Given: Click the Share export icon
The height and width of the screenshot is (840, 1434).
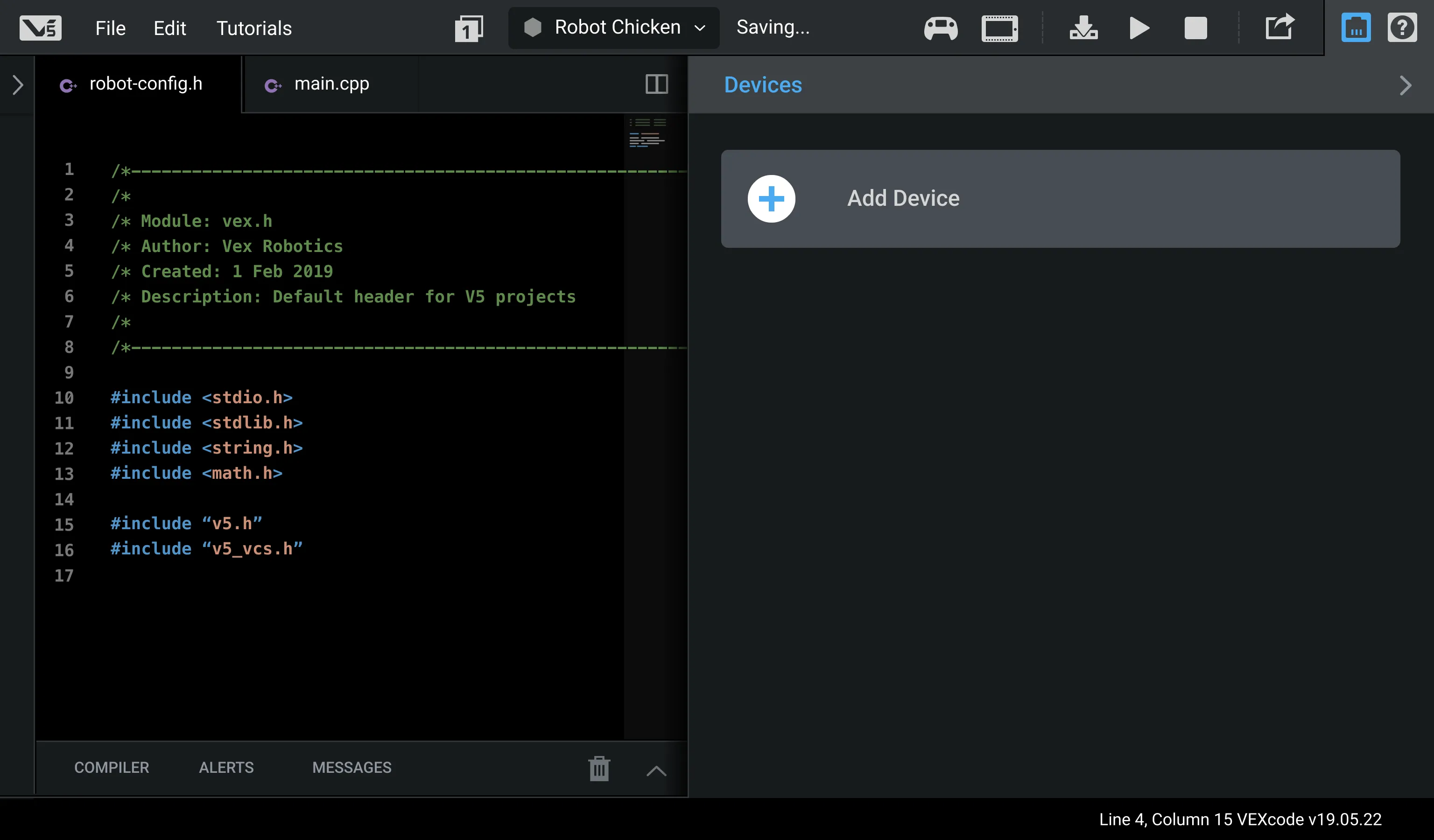Looking at the screenshot, I should (x=1279, y=27).
